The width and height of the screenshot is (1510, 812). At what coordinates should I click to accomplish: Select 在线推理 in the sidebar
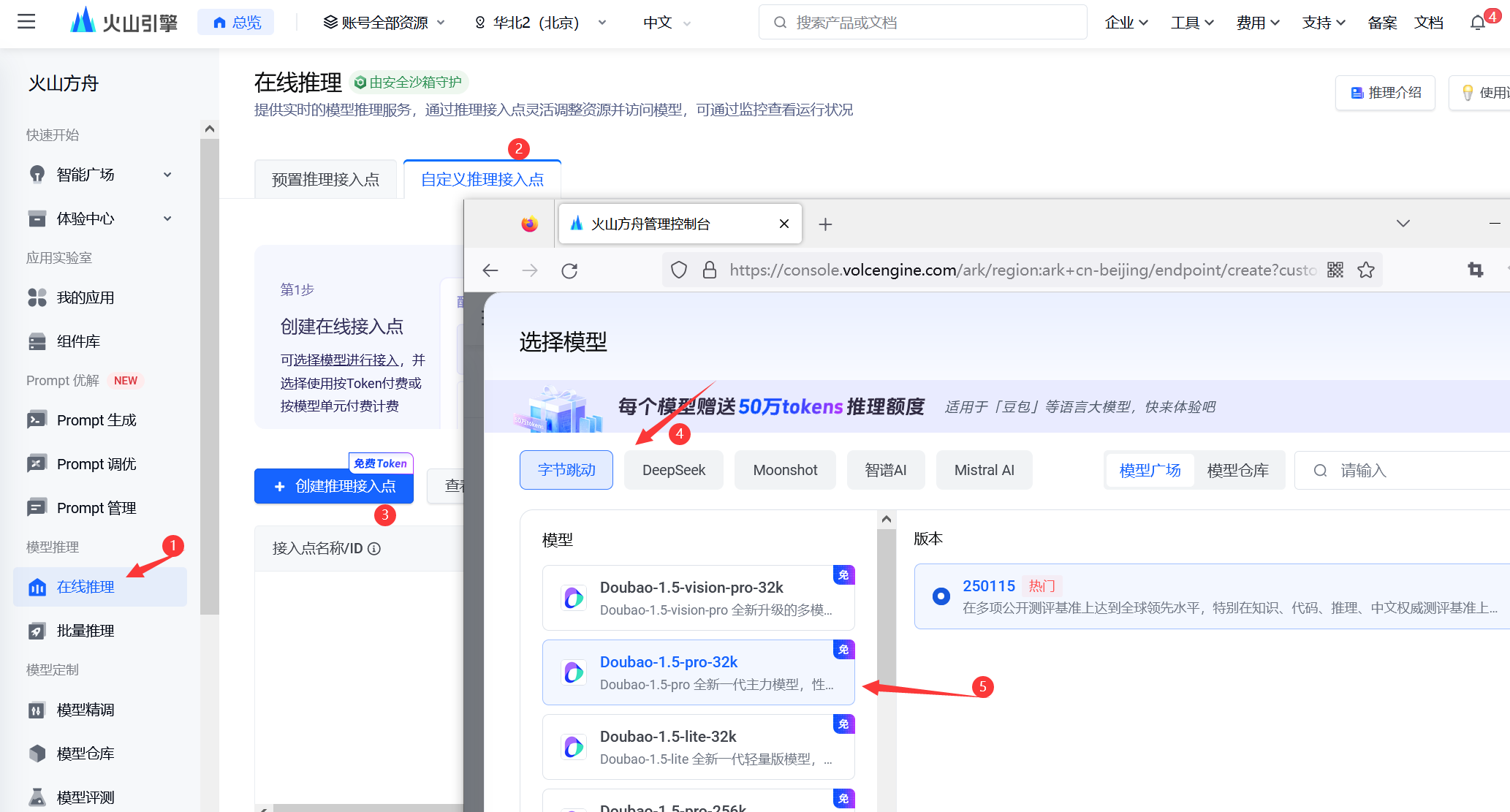click(x=100, y=587)
